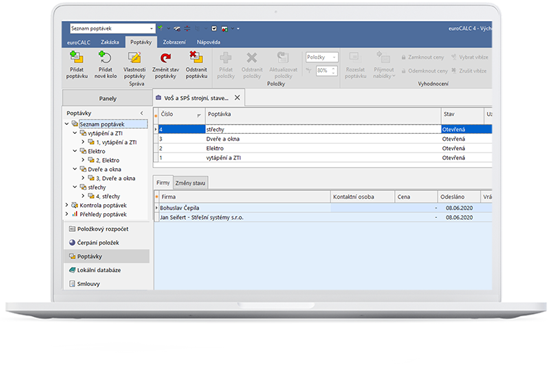Click the Přidat poptávku ribbon icon
550x382 pixels.
click(77, 57)
